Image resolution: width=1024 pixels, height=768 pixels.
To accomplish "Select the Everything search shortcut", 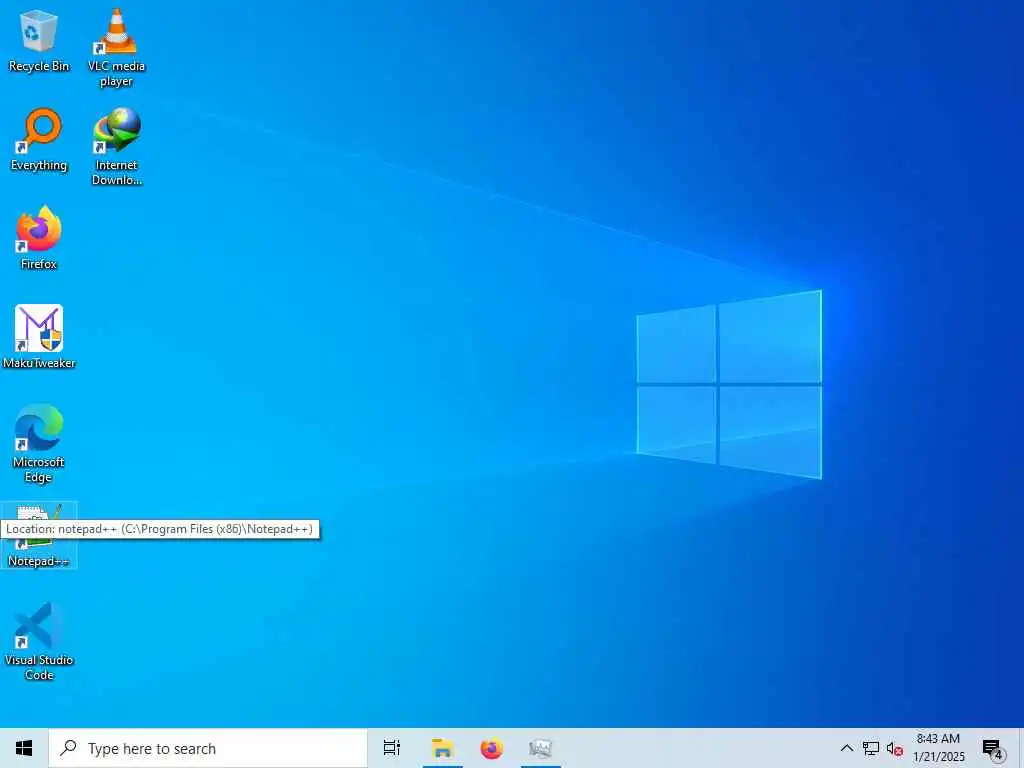I will click(39, 140).
